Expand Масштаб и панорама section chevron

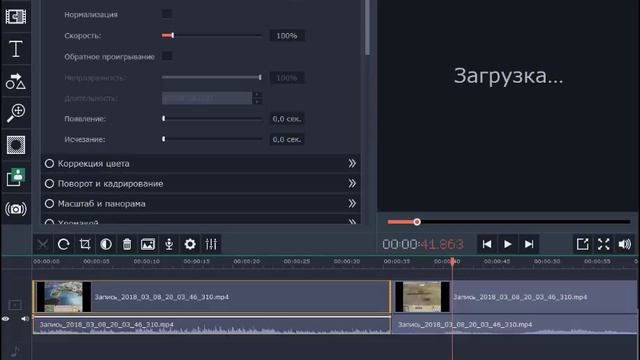(352, 204)
